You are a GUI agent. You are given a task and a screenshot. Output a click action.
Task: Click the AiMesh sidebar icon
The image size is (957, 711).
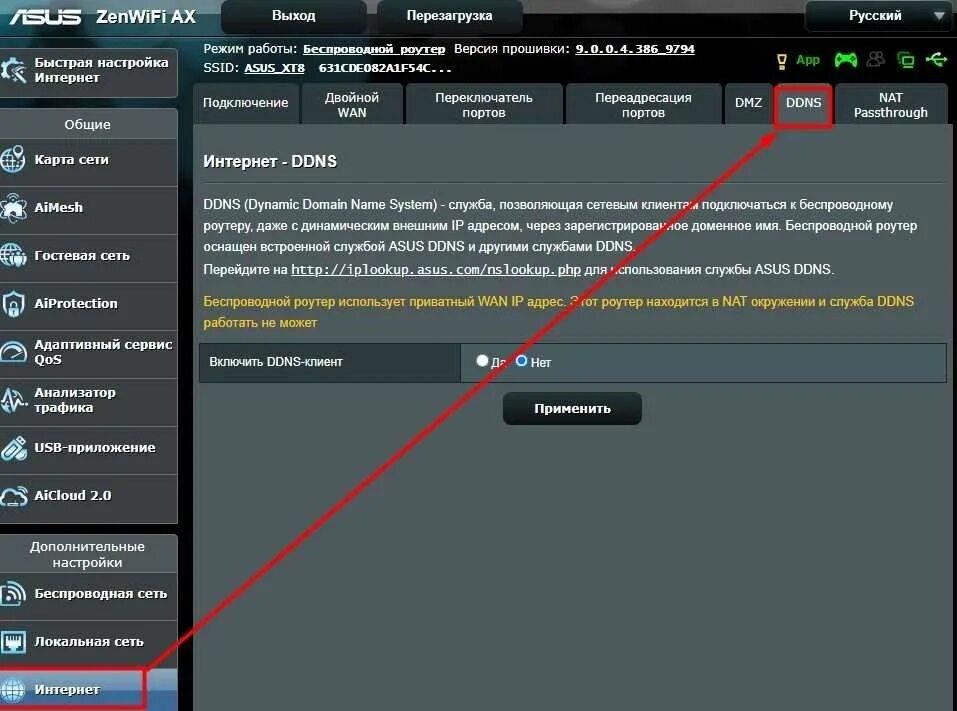tap(13, 208)
